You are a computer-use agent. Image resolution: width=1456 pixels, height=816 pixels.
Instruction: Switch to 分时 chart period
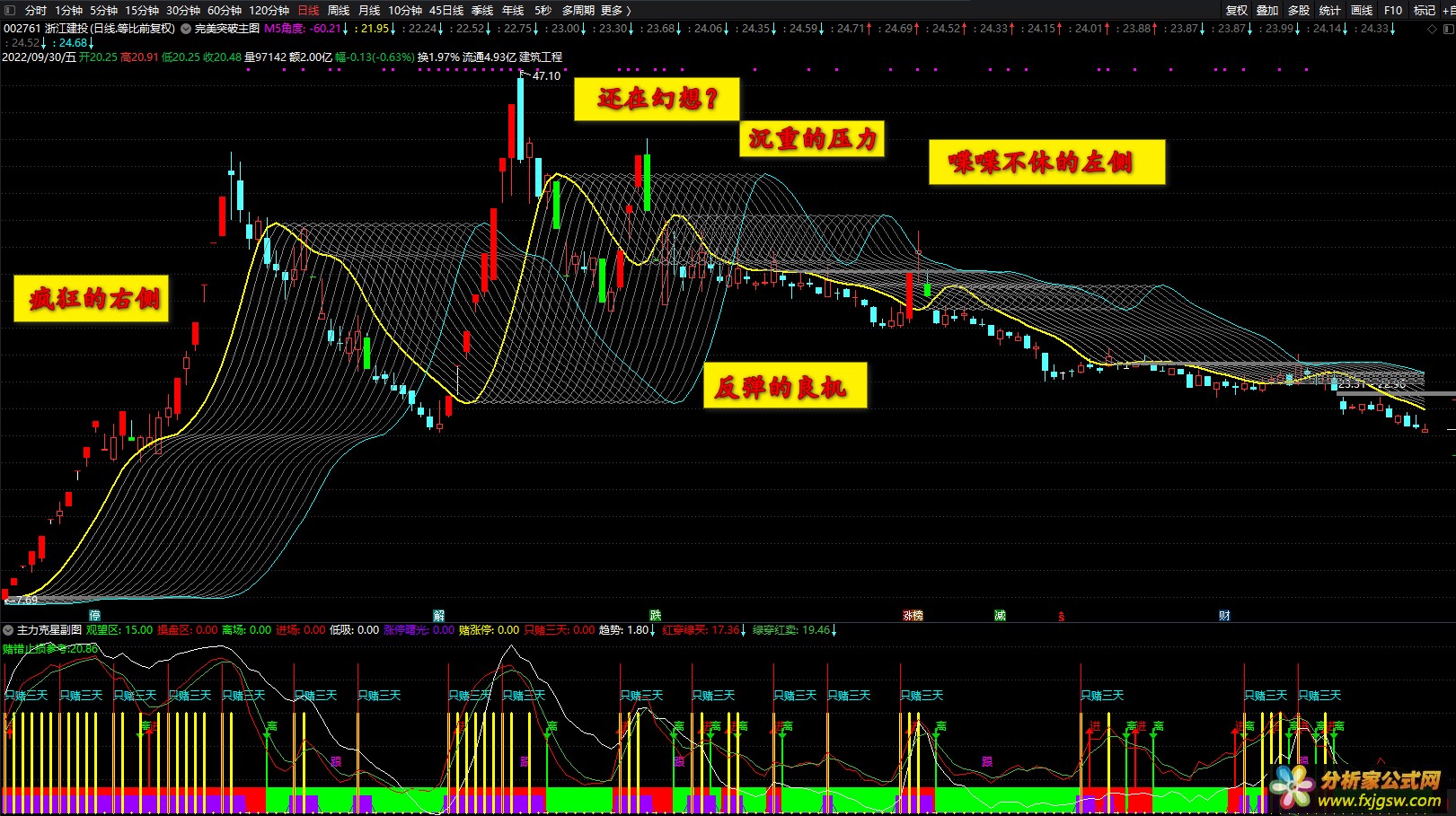coord(36,11)
